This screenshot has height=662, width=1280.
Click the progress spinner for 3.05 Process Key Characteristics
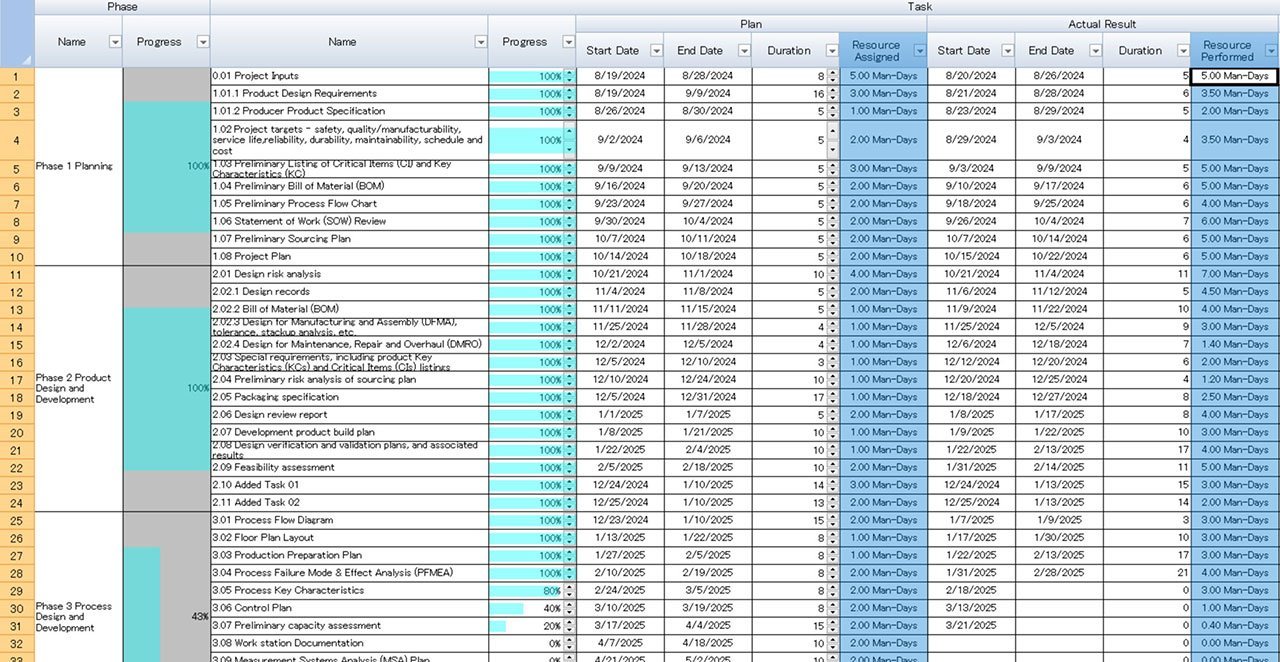[x=570, y=591]
